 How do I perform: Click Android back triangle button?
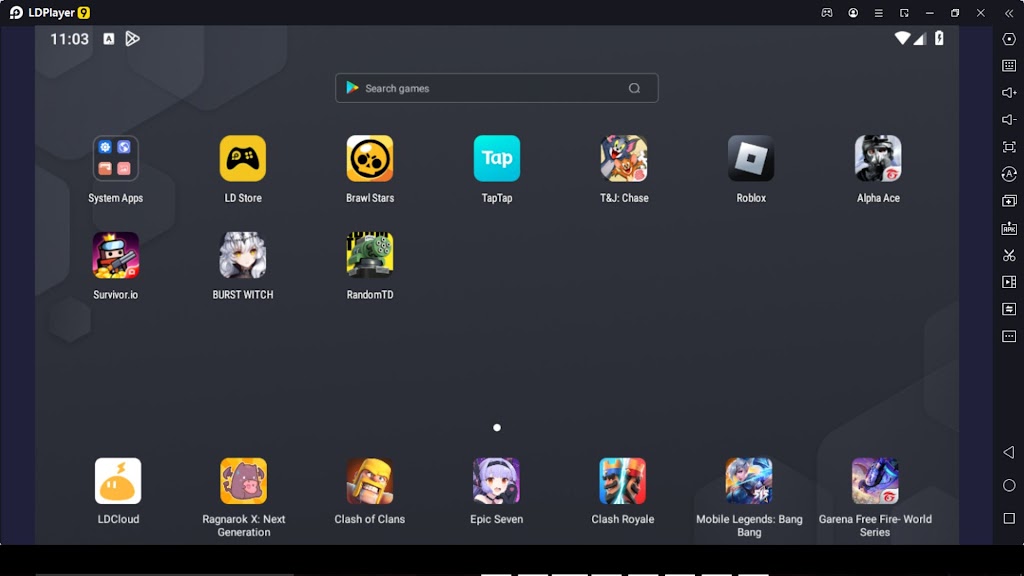[1009, 452]
